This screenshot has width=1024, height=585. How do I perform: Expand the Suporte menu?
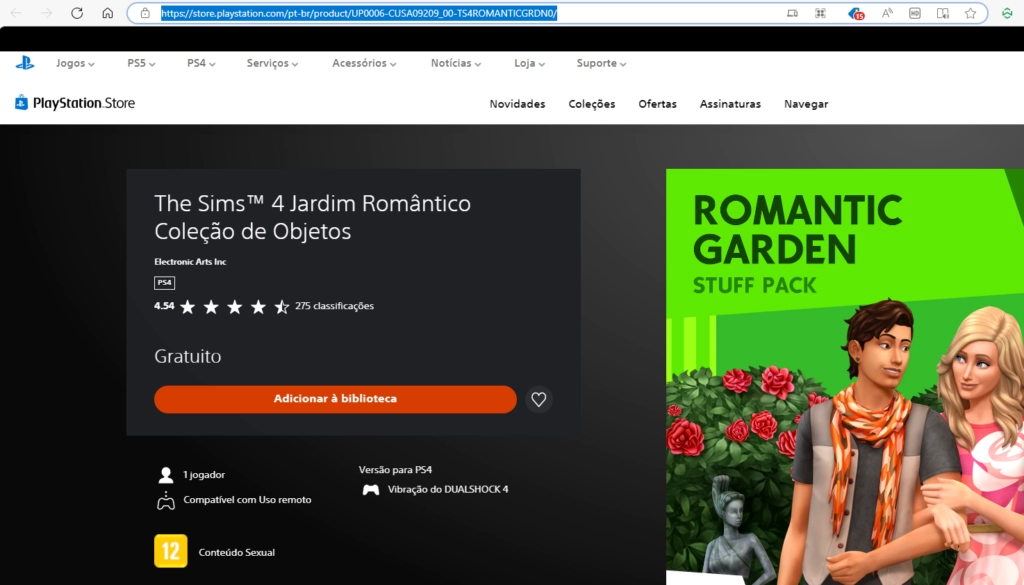point(601,63)
